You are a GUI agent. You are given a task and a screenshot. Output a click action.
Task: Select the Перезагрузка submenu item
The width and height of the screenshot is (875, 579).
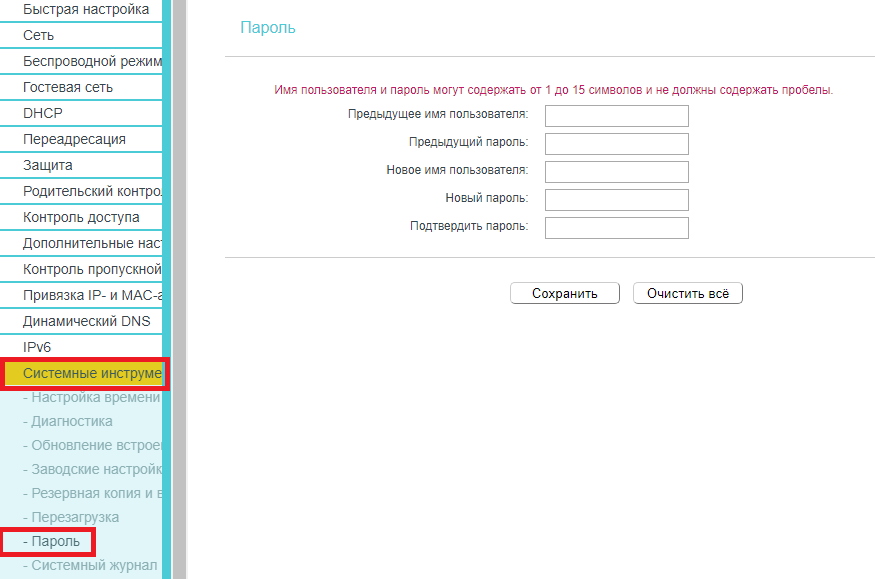click(x=75, y=517)
